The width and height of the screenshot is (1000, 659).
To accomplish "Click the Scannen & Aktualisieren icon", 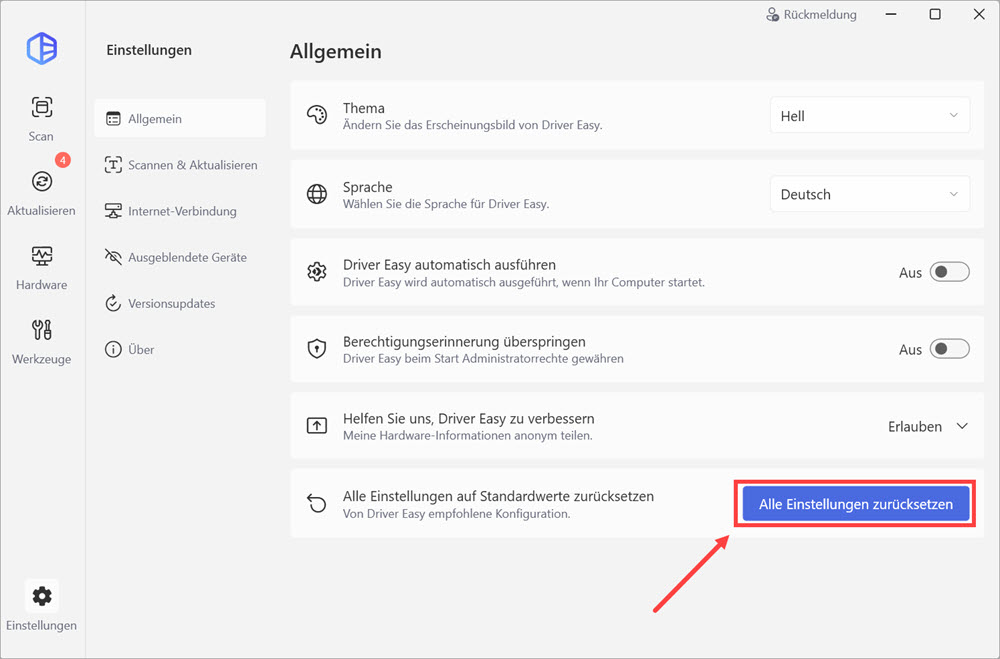I will [x=114, y=165].
